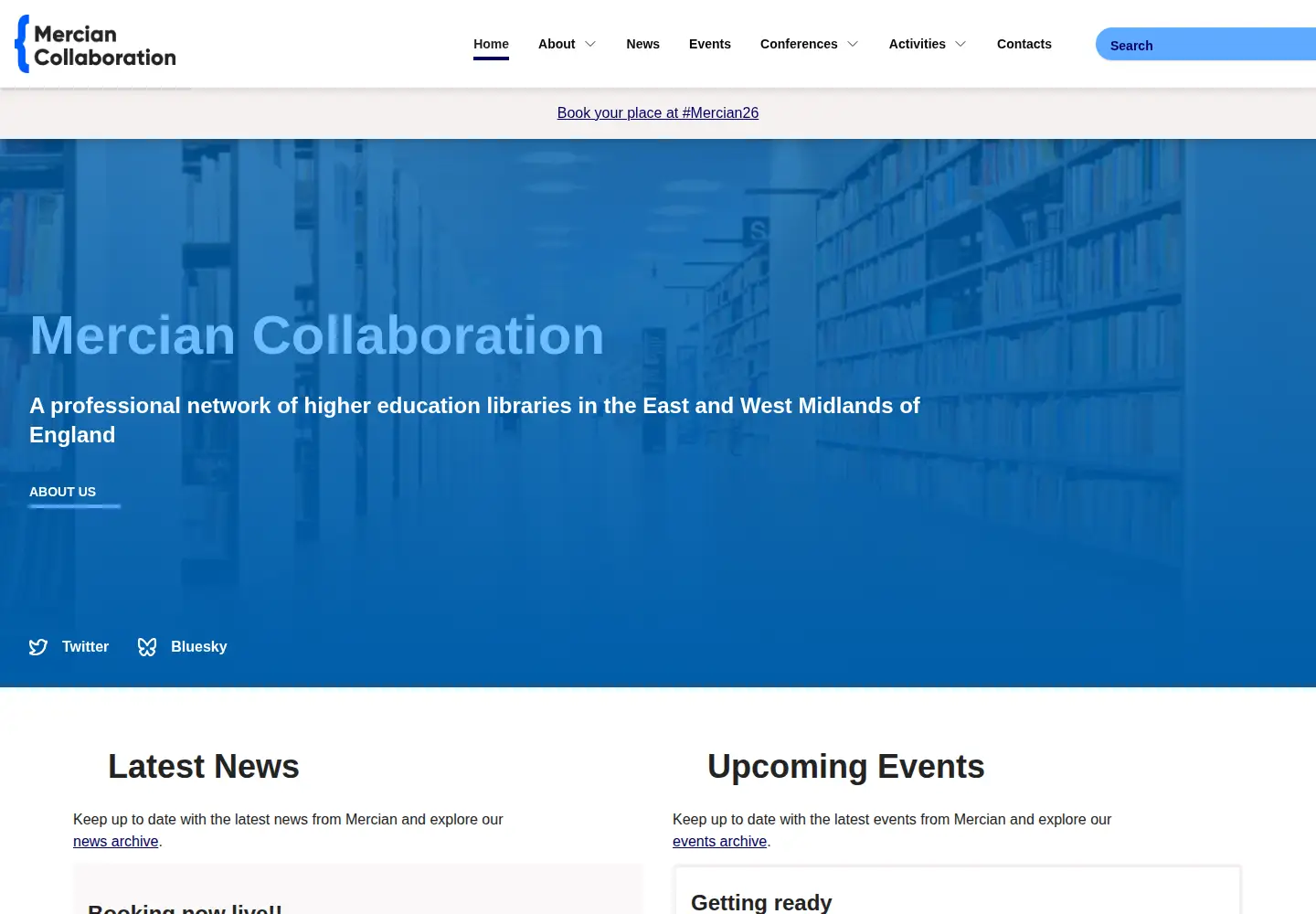This screenshot has width=1316, height=914.
Task: Open the Contacts menu item
Action: [1024, 44]
